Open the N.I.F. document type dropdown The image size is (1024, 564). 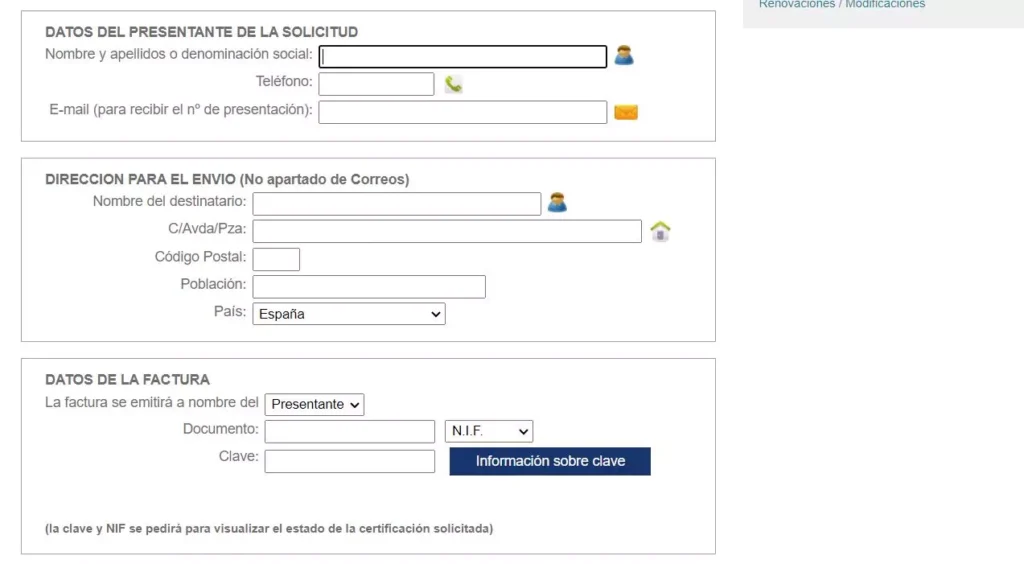click(x=488, y=431)
